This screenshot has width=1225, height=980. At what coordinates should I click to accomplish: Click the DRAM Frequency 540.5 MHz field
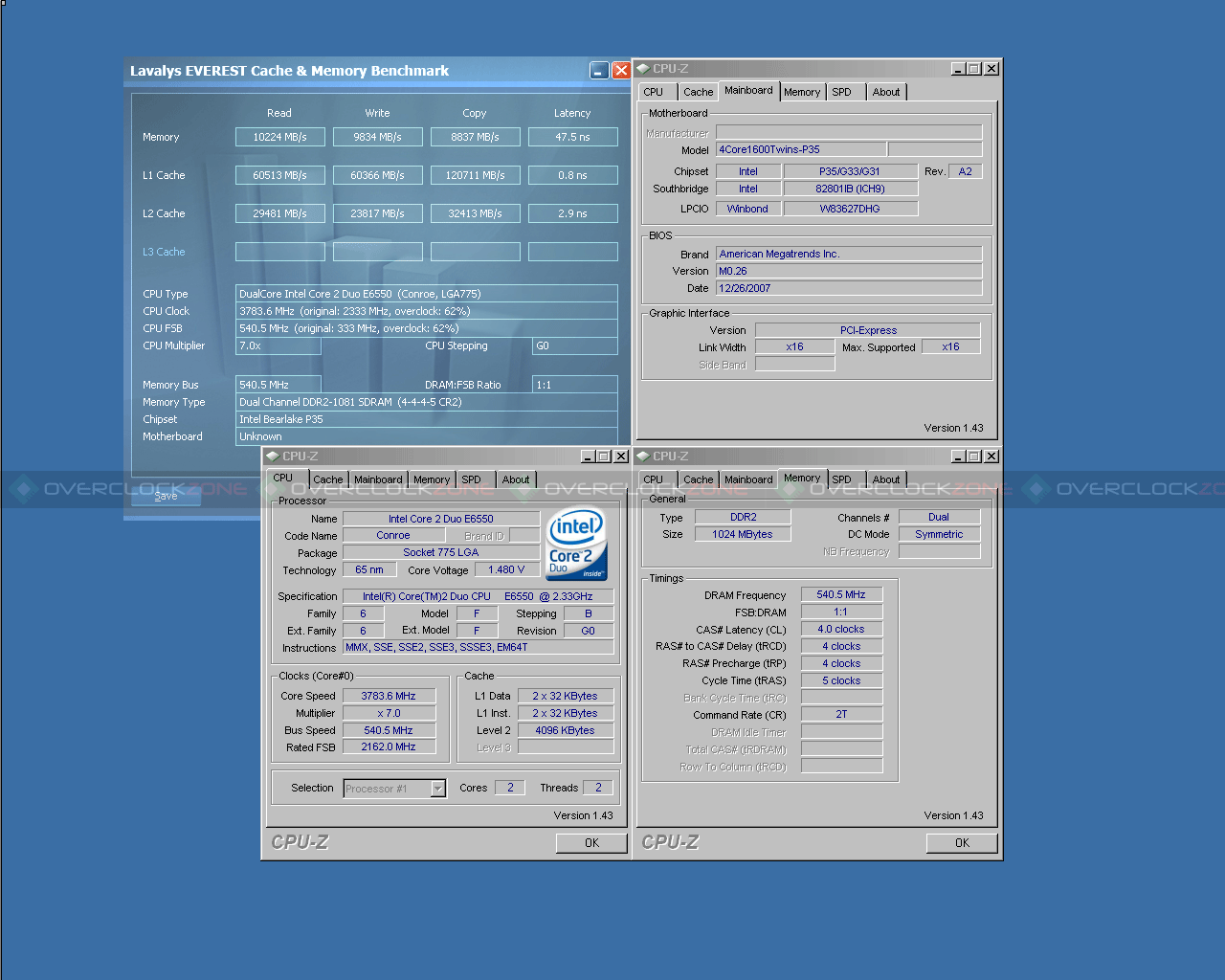click(x=841, y=595)
